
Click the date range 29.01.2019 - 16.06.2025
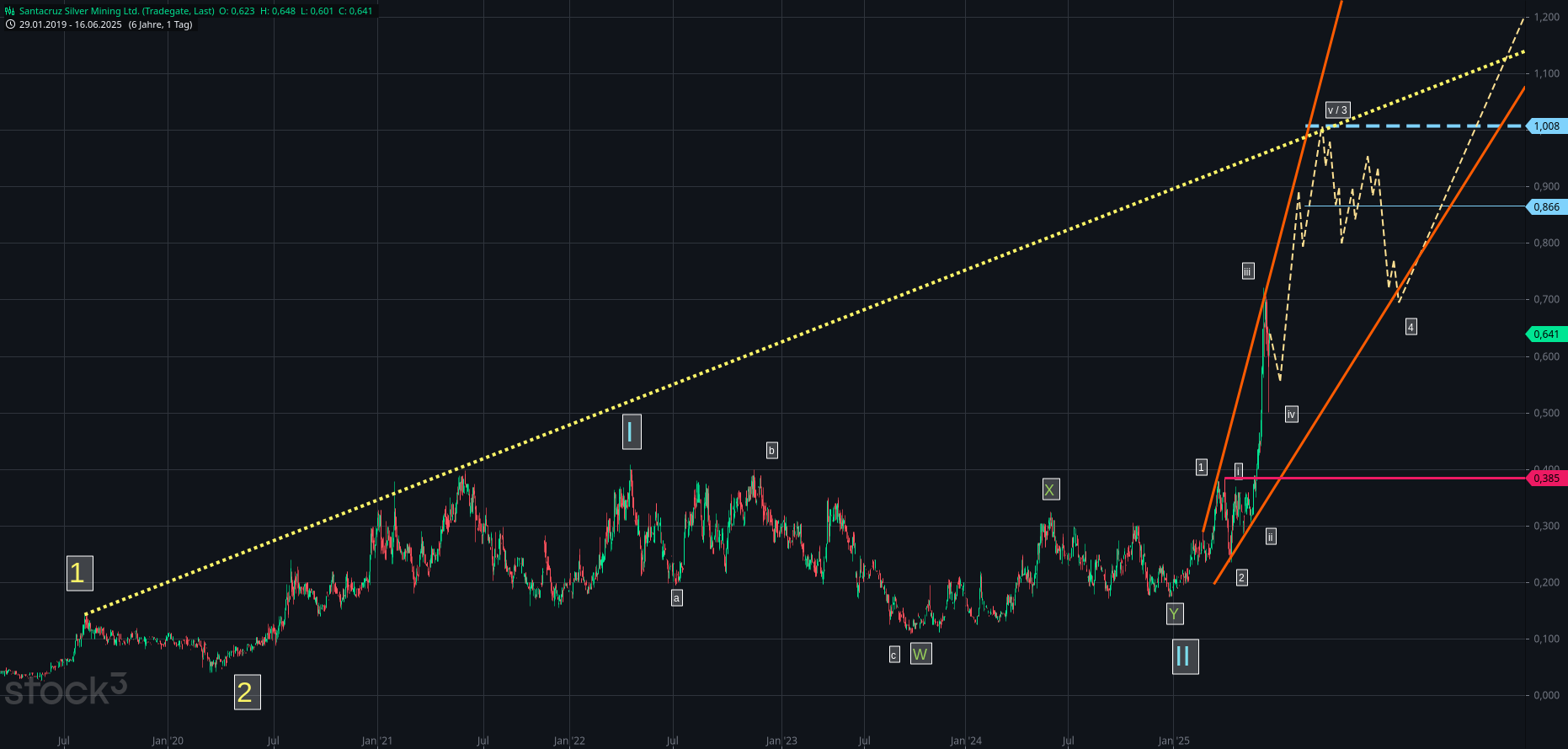71,24
